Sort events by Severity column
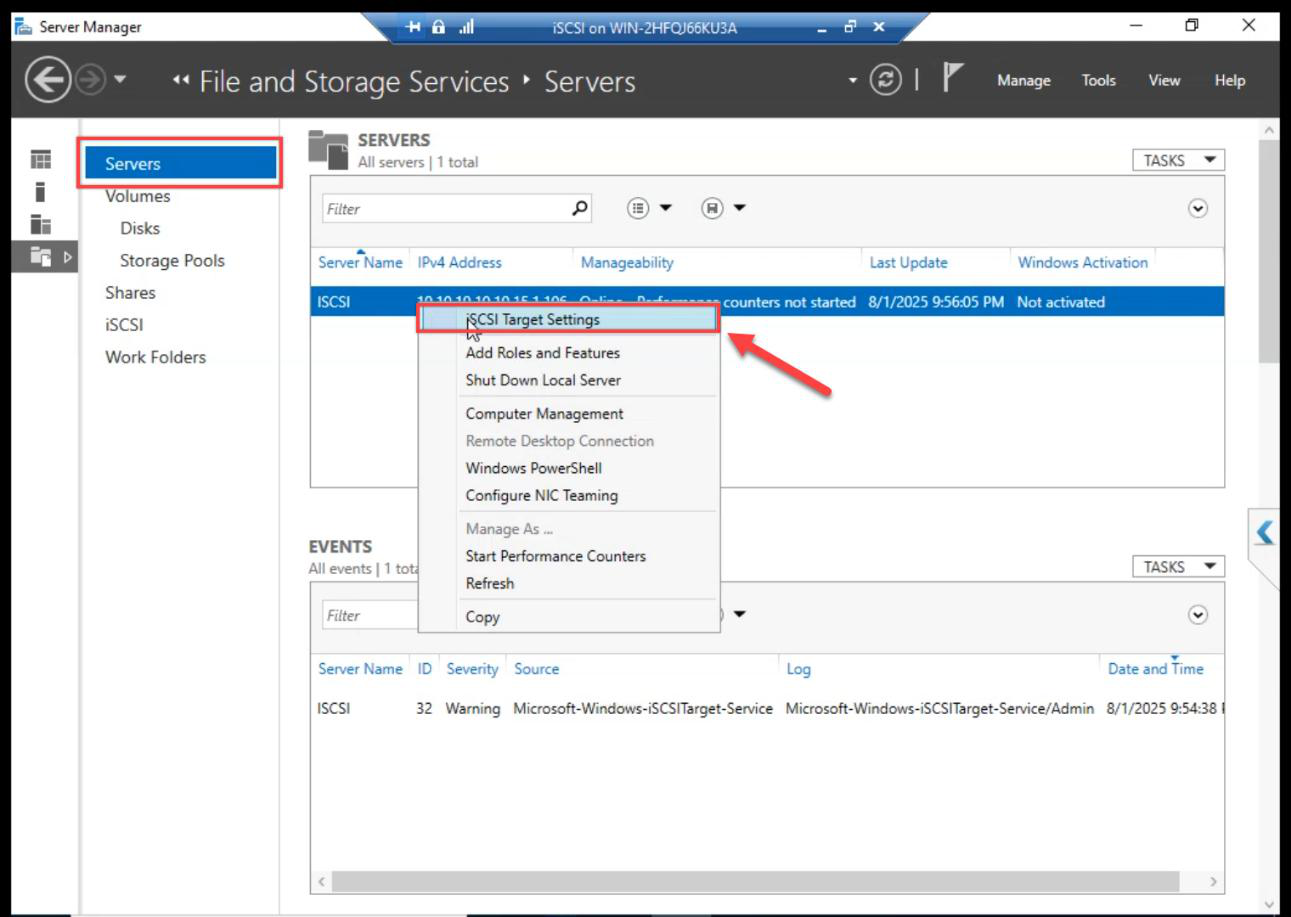Screen dimensions: 1291x917 472,669
